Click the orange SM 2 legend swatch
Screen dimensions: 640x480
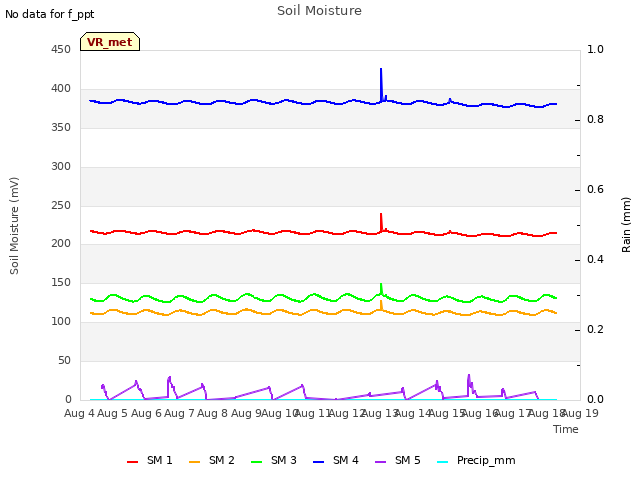click(x=195, y=462)
